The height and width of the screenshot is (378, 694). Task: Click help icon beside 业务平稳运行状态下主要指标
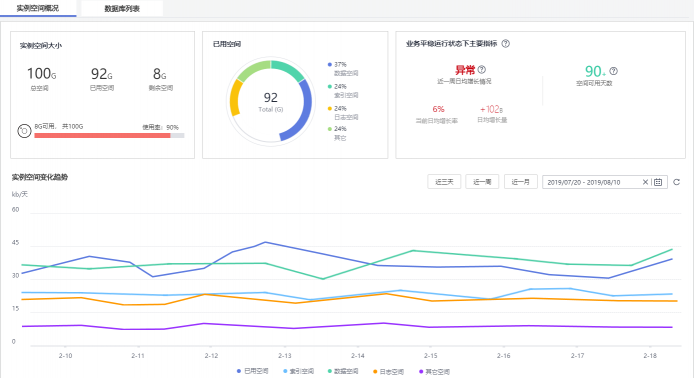505,43
